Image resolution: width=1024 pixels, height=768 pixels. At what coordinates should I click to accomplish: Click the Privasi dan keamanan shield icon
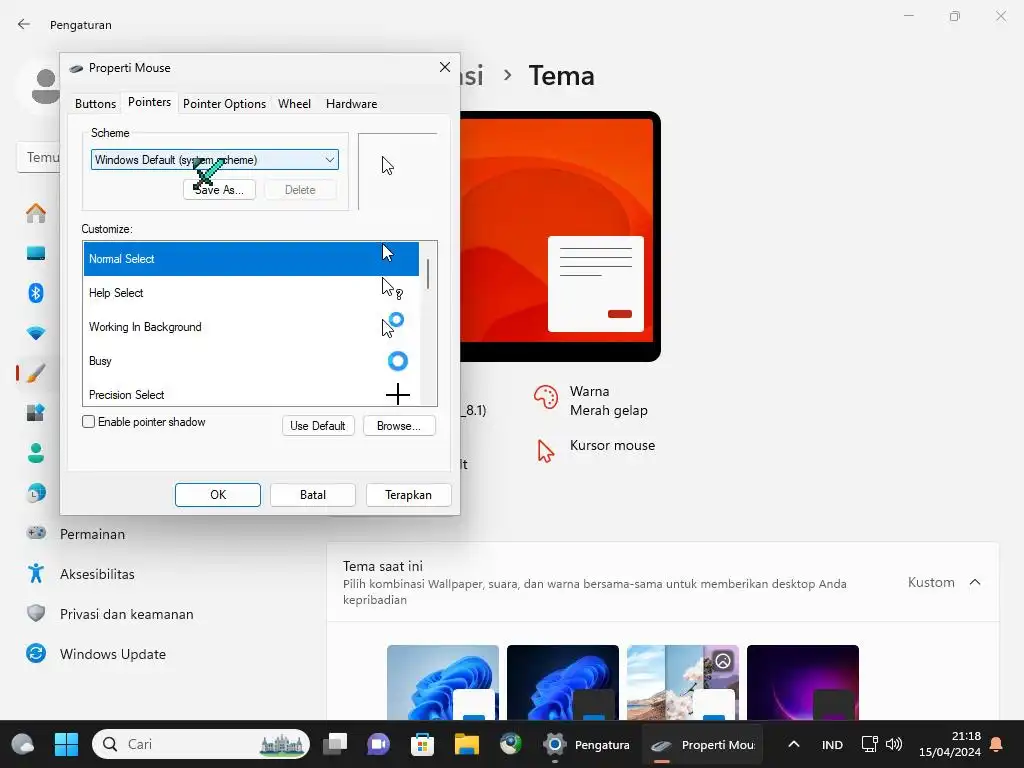(x=36, y=613)
